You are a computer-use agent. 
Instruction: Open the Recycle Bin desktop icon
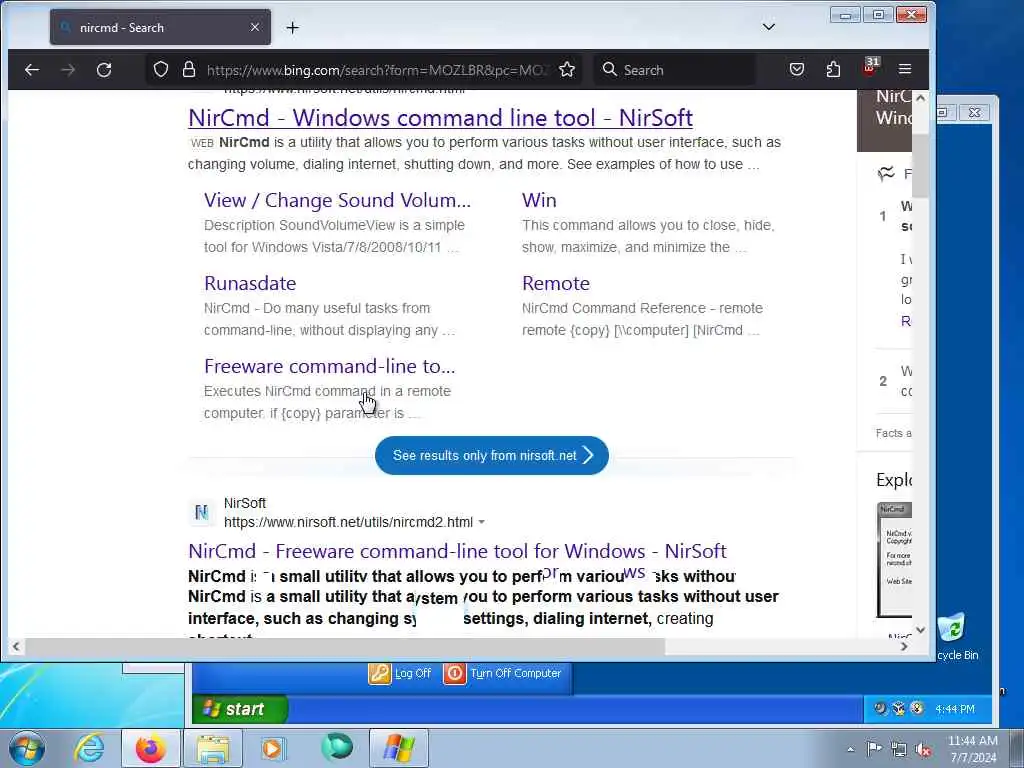[x=954, y=637]
